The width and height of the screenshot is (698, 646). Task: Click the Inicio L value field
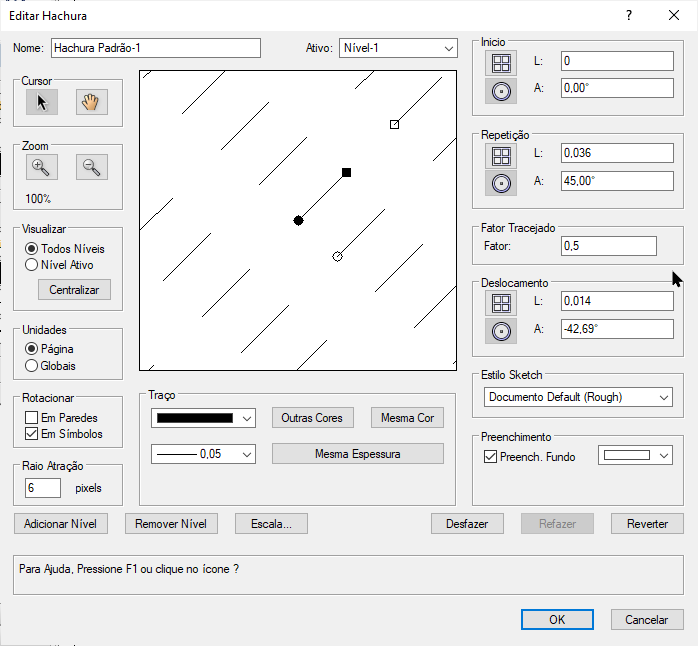(x=617, y=61)
